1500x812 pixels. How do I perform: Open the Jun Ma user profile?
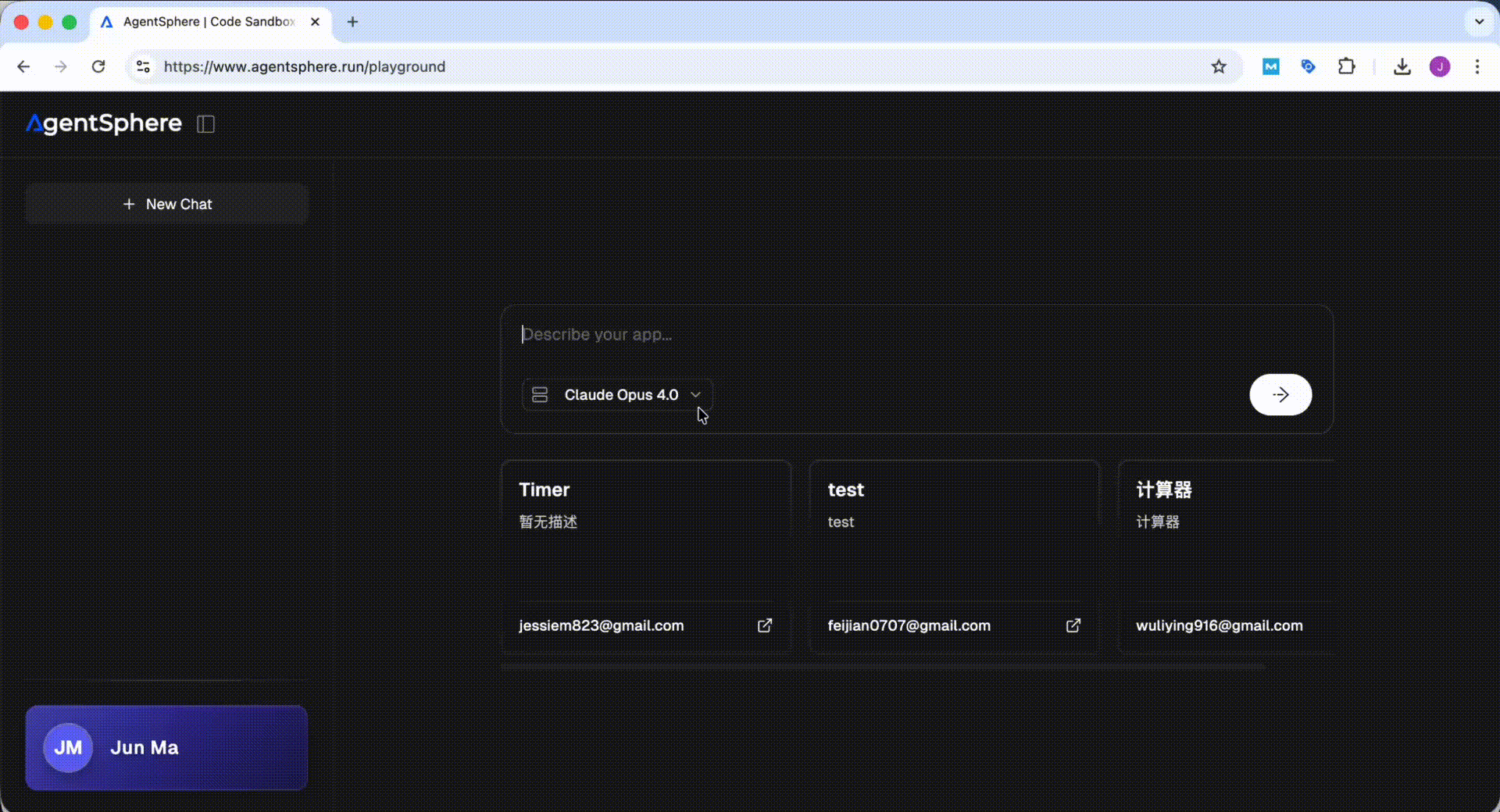(x=166, y=748)
